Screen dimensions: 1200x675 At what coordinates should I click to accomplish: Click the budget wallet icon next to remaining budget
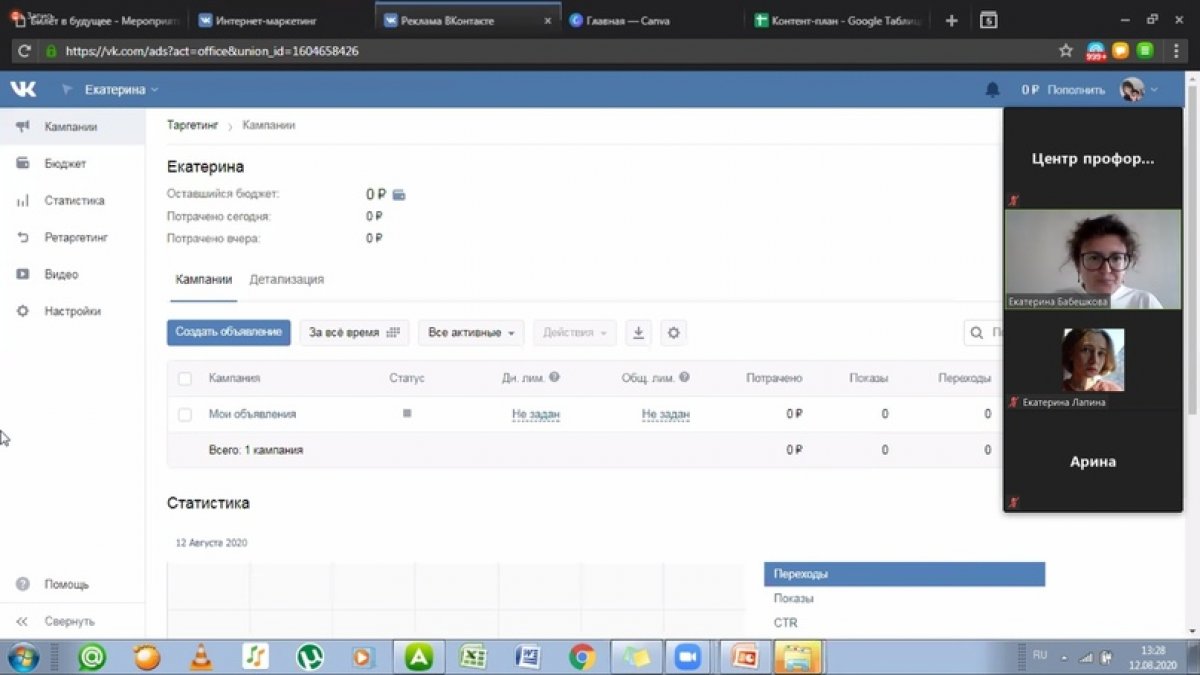coord(398,194)
